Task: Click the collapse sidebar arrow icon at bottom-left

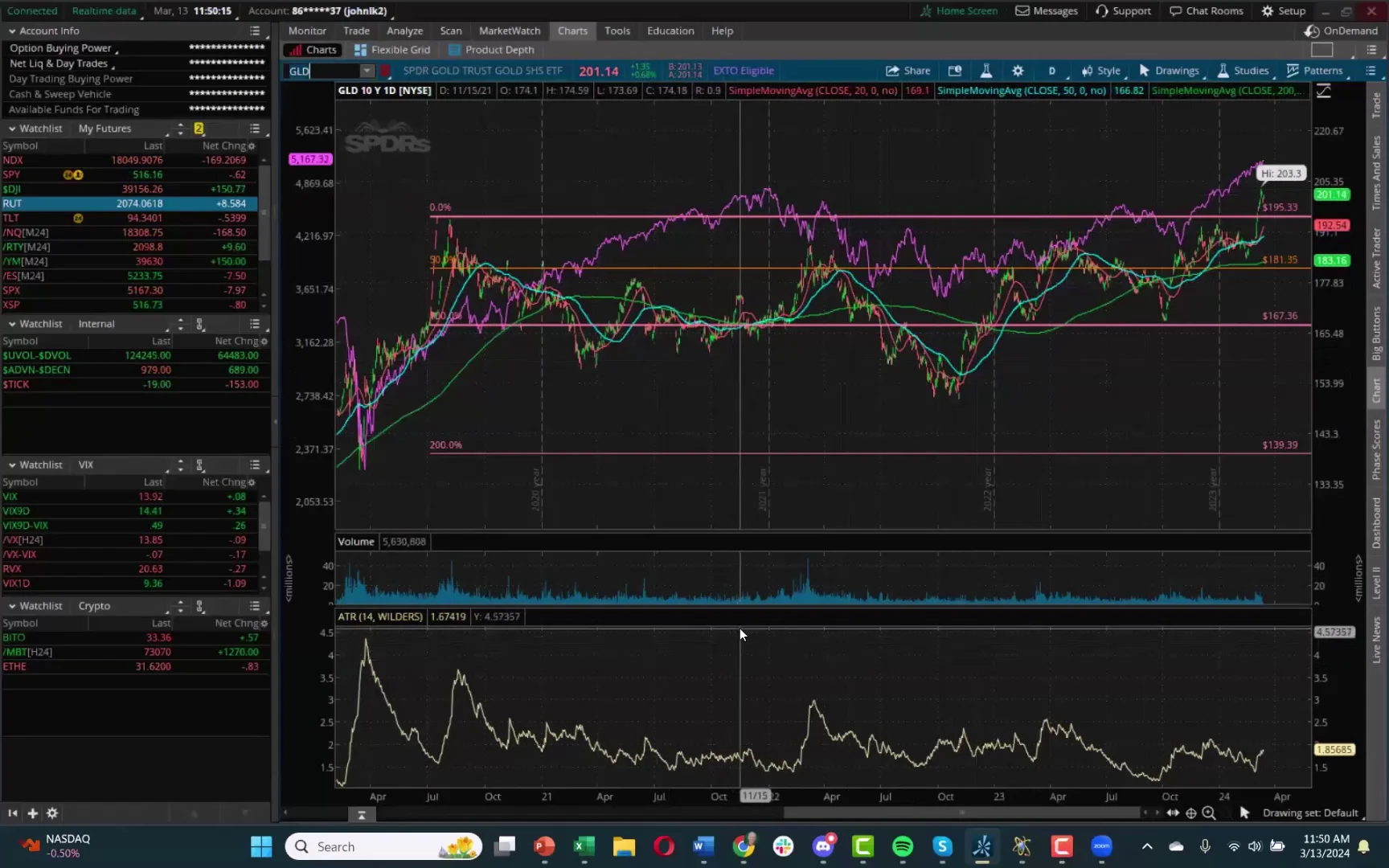Action: point(12,813)
